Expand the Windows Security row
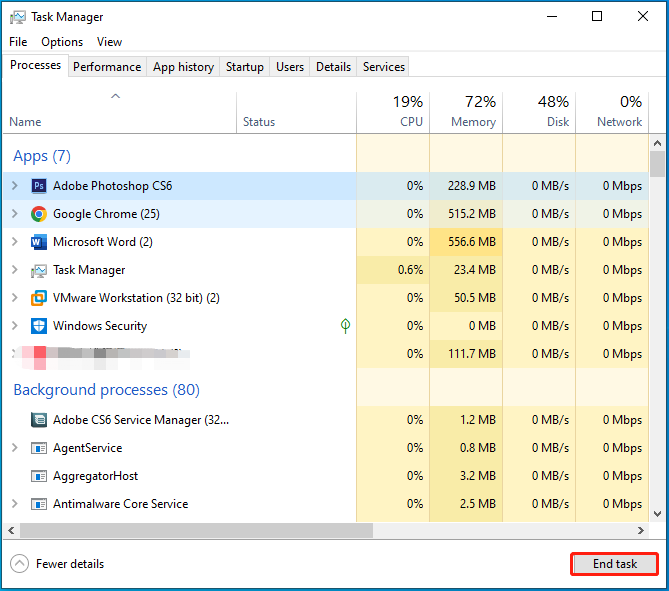Image resolution: width=669 pixels, height=591 pixels. click(15, 326)
